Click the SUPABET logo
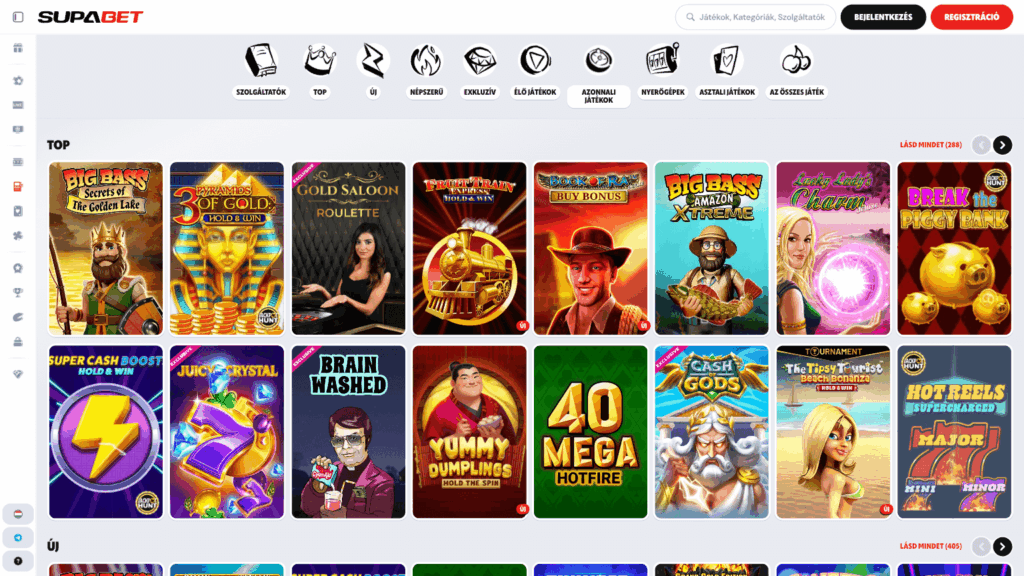 point(90,17)
